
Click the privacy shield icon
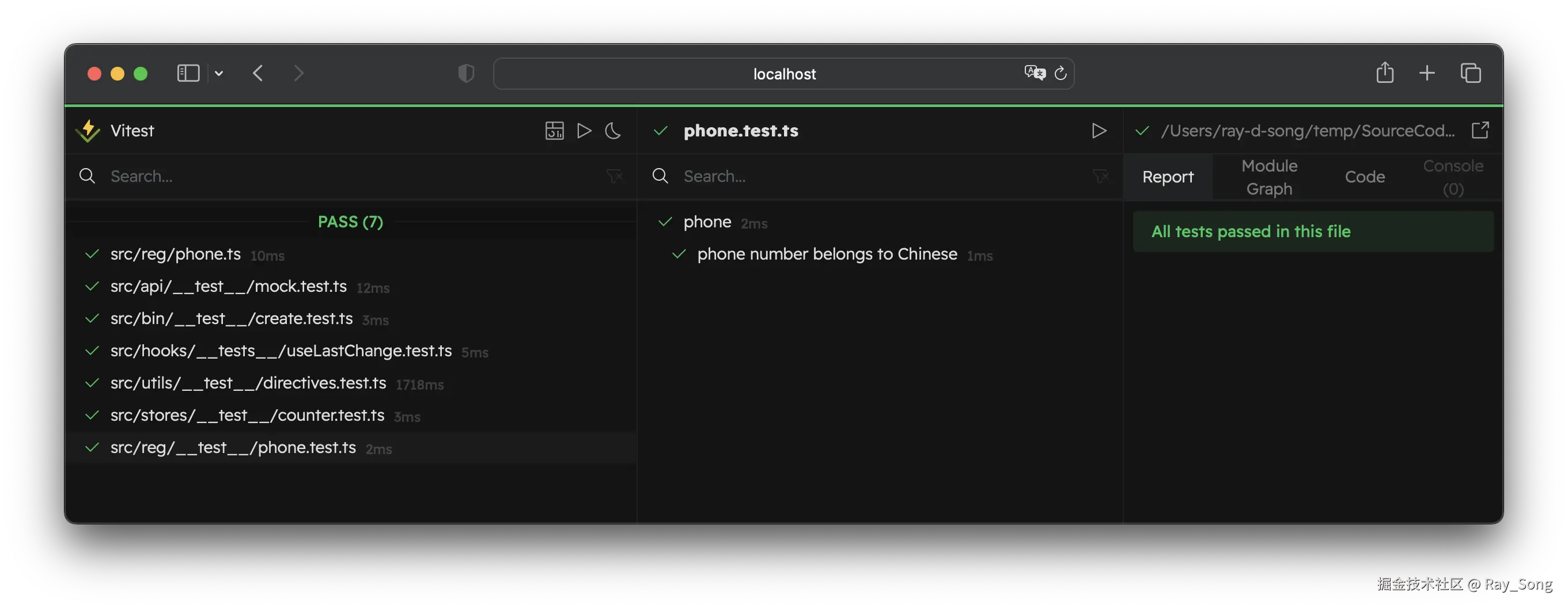pyautogui.click(x=465, y=73)
